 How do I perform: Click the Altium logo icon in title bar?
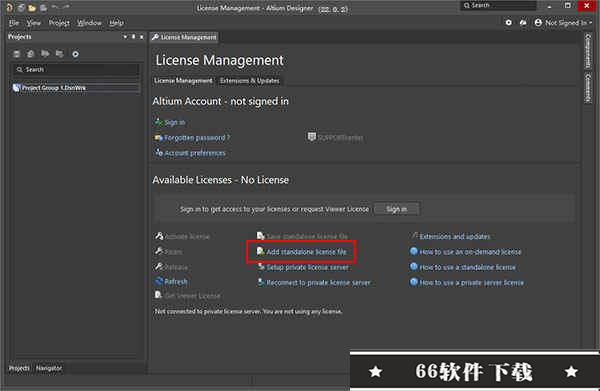tap(10, 8)
